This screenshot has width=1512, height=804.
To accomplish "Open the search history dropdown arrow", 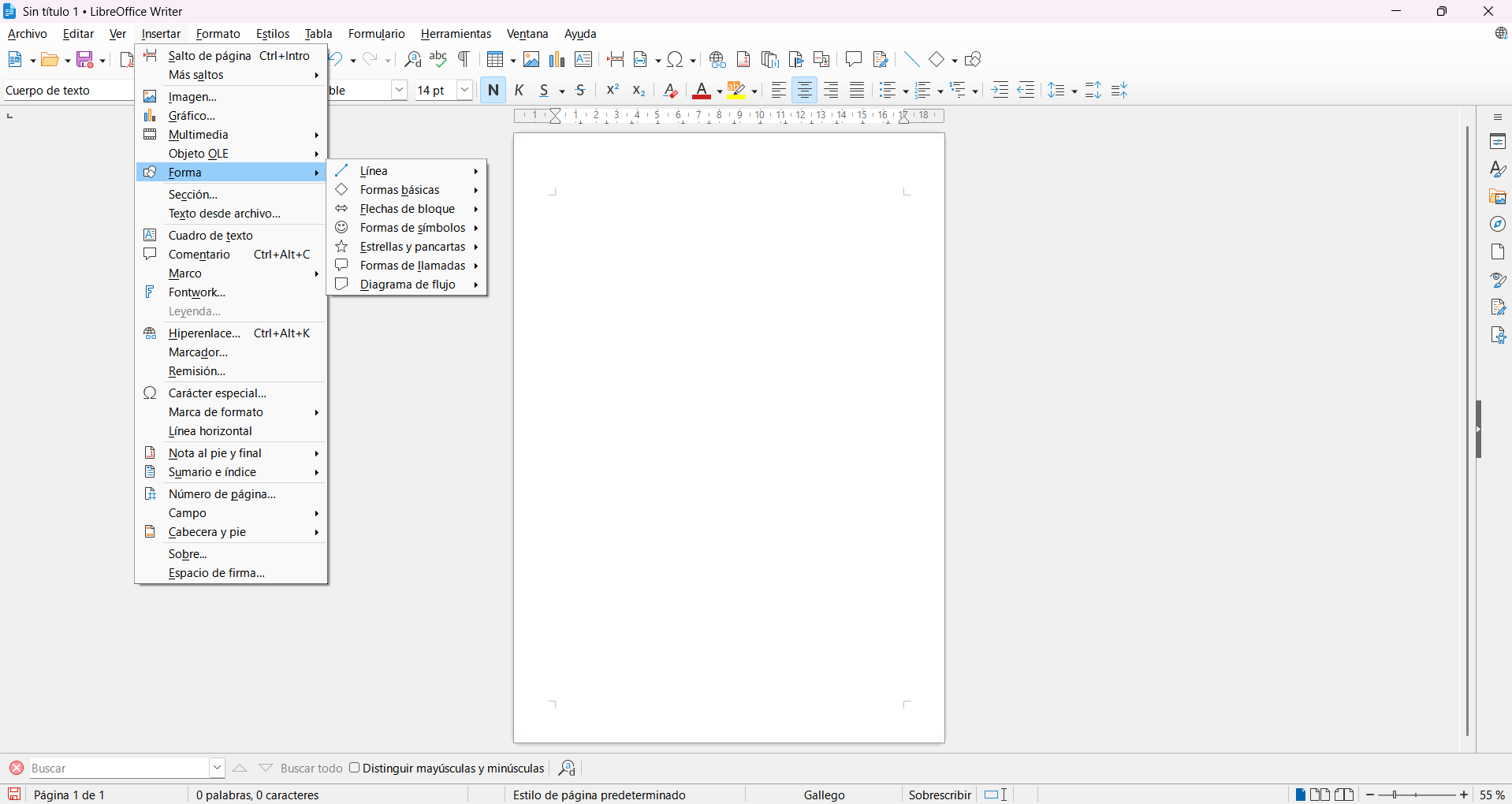I will pyautogui.click(x=217, y=768).
